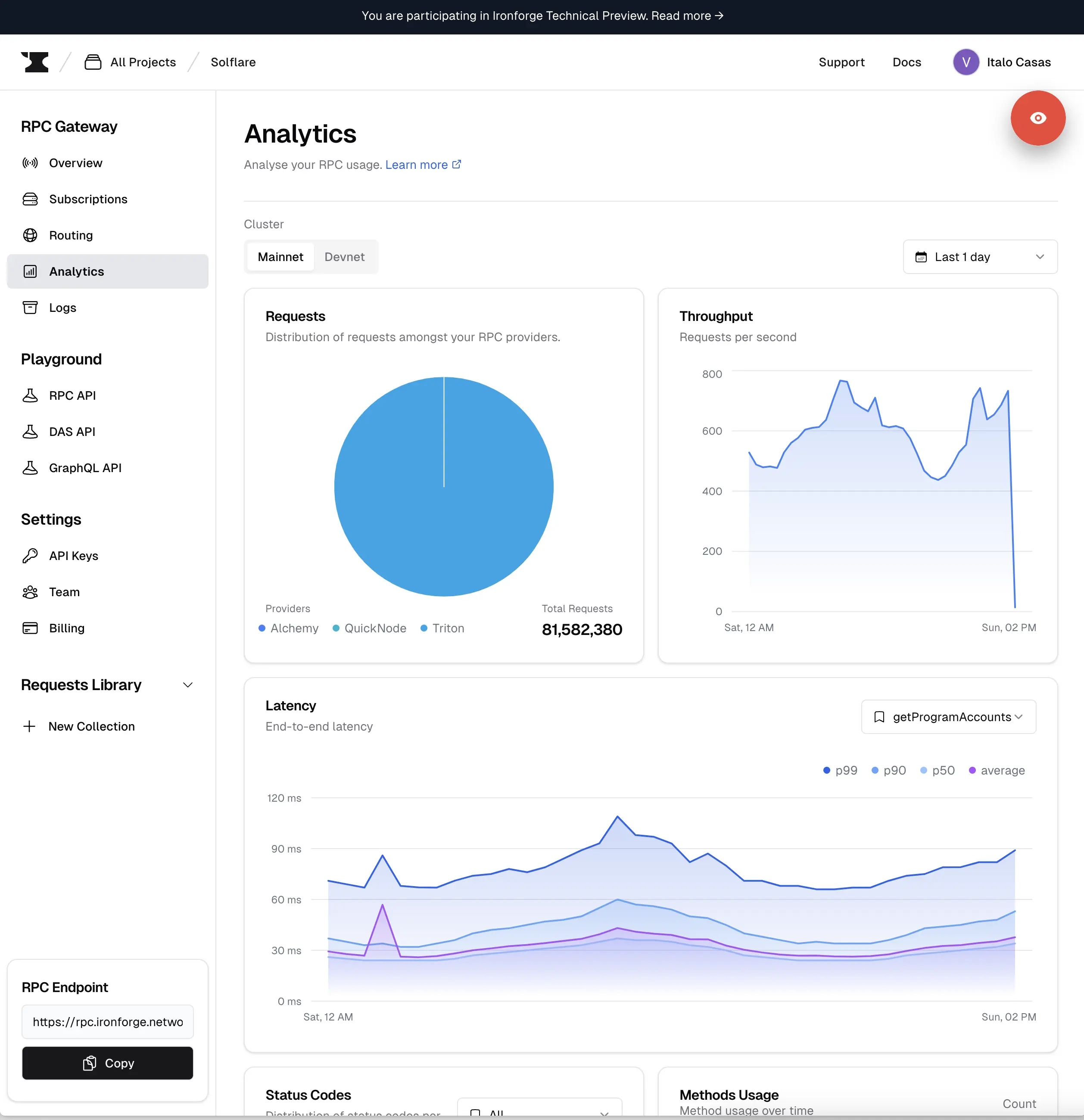Toggle the average series in Latency legend
Viewport: 1084px width, 1120px height.
tap(997, 770)
